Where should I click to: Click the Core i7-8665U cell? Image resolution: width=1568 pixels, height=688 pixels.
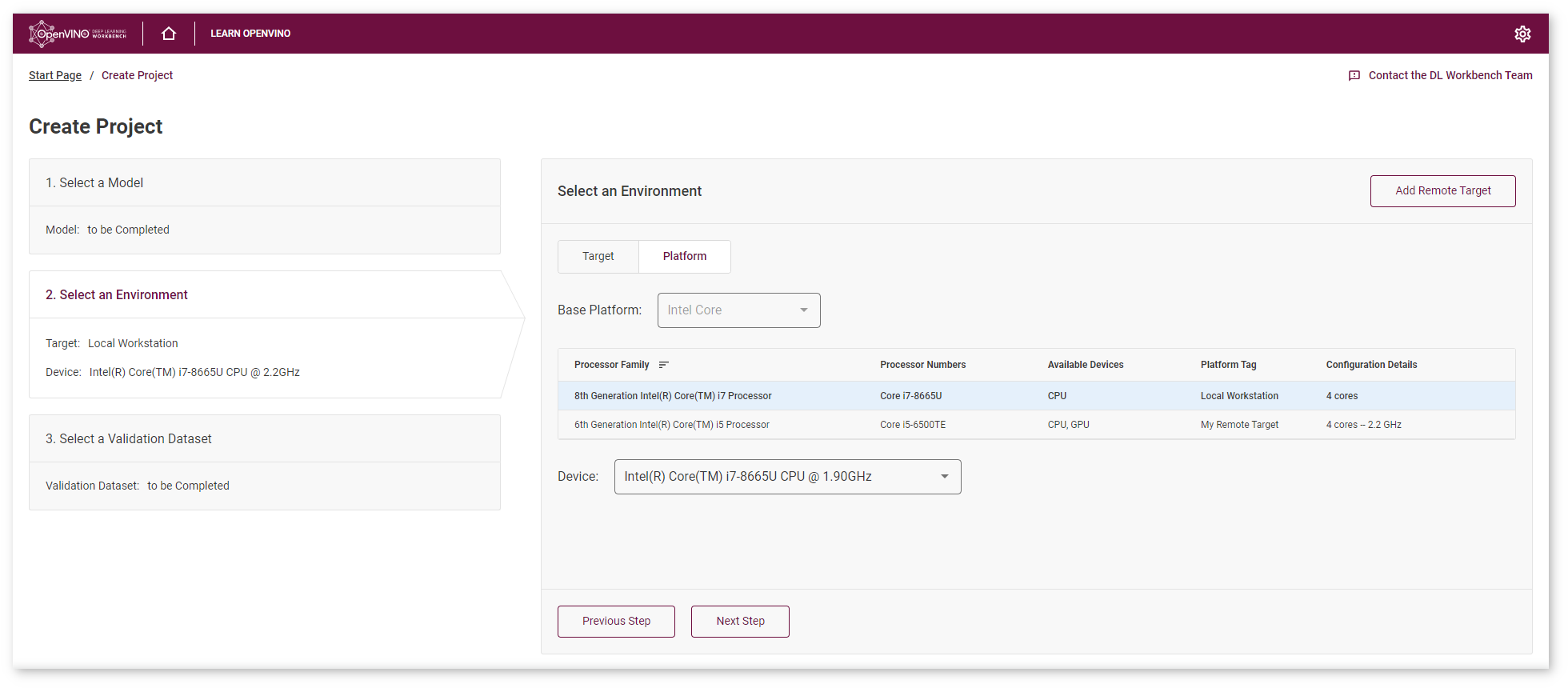pyautogui.click(x=910, y=396)
